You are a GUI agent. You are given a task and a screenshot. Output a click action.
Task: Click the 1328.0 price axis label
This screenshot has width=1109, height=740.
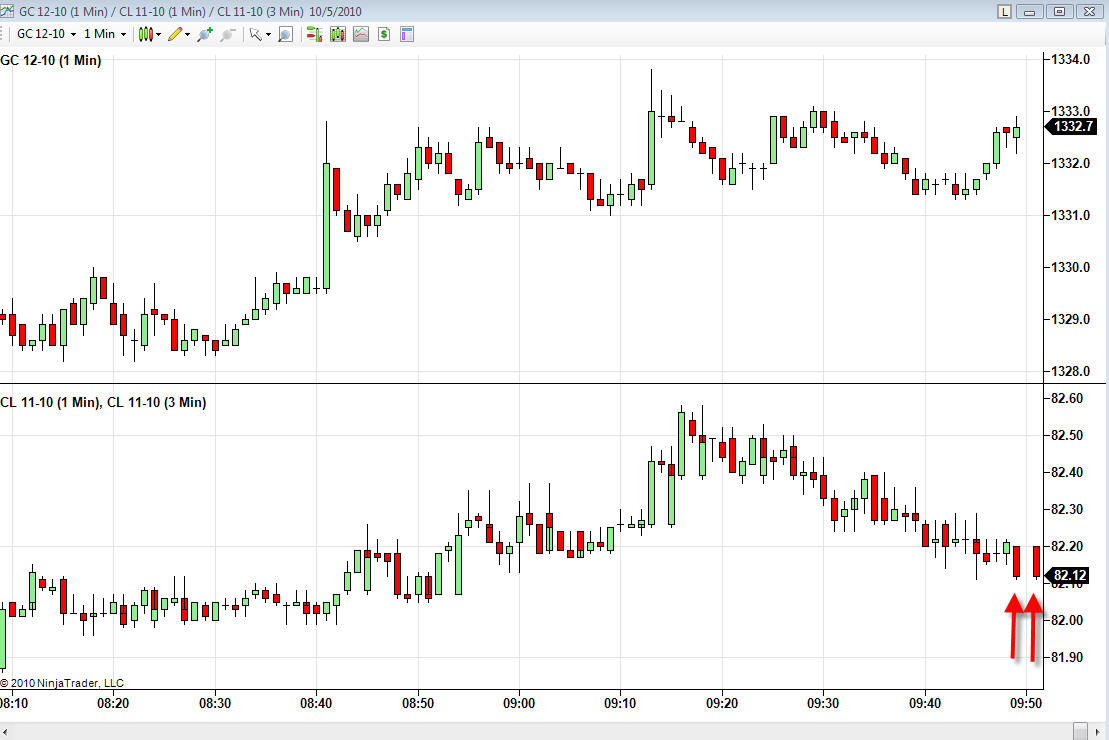tap(1070, 371)
